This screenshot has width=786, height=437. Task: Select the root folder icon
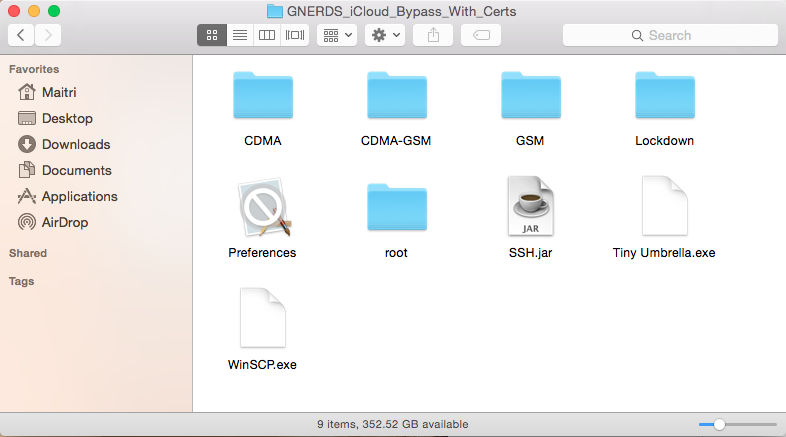pos(397,207)
